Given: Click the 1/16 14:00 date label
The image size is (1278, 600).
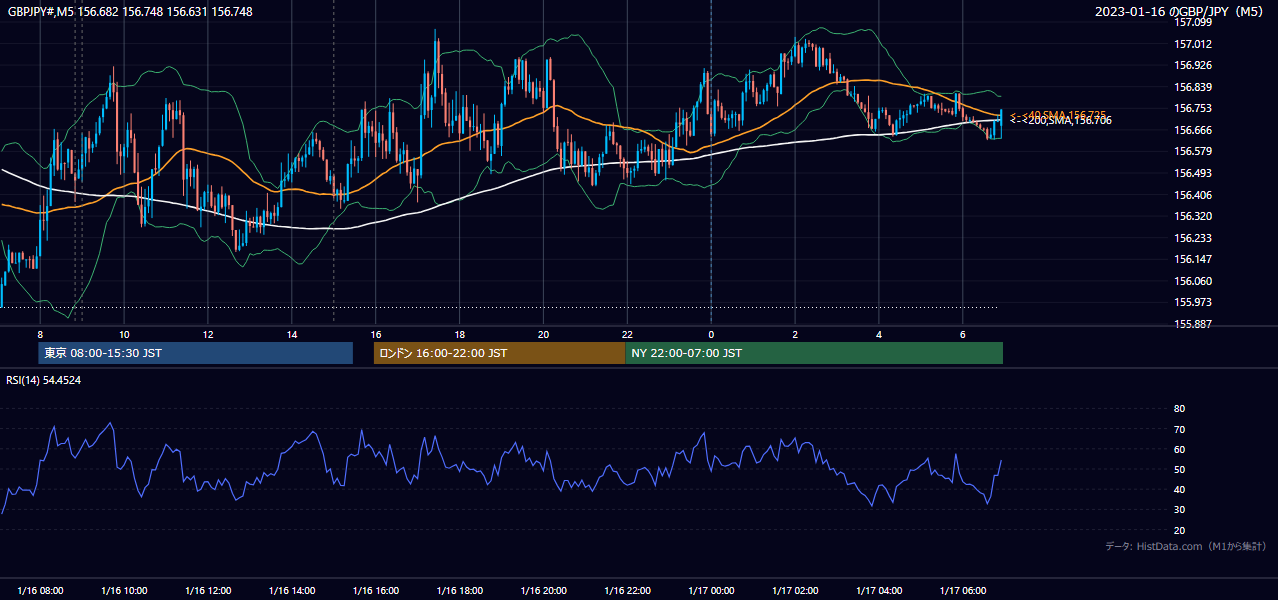Looking at the screenshot, I should [x=292, y=591].
